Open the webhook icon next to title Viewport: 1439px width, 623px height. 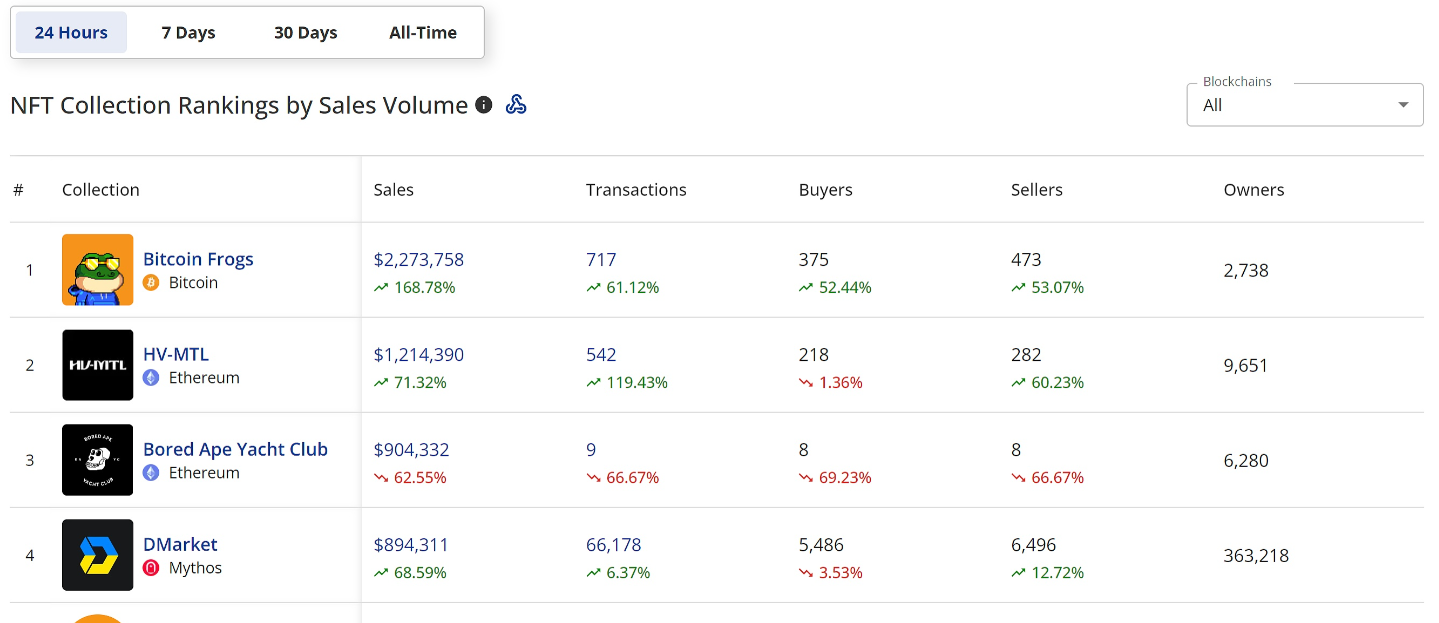coord(516,105)
